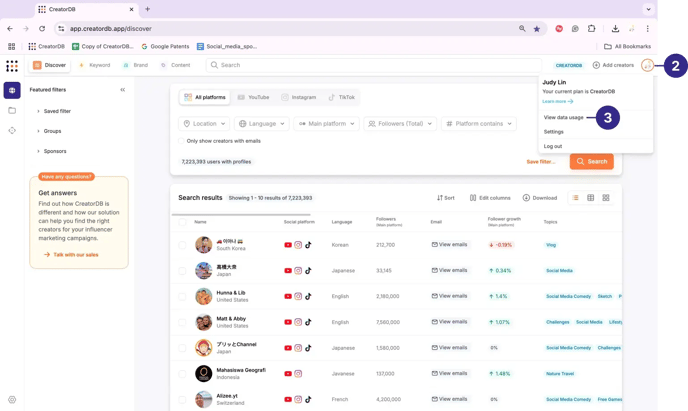Toggle the select-all checkbox in table header
The height and width of the screenshot is (411, 688).
(x=182, y=222)
